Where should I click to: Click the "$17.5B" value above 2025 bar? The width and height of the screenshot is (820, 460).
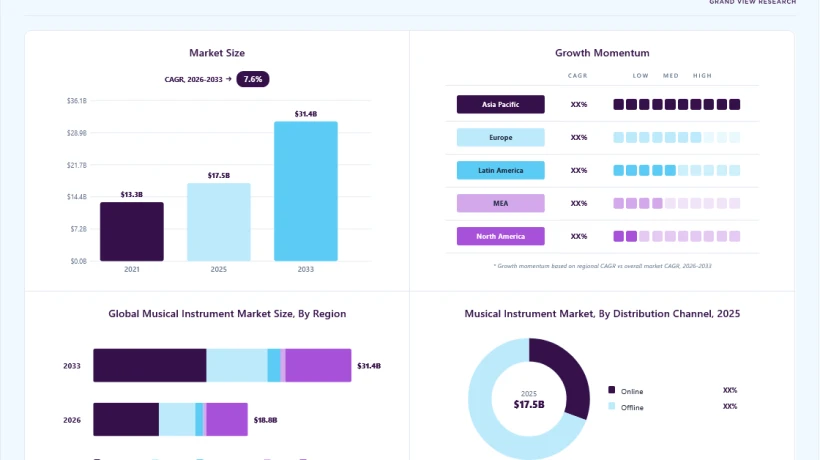[219, 176]
